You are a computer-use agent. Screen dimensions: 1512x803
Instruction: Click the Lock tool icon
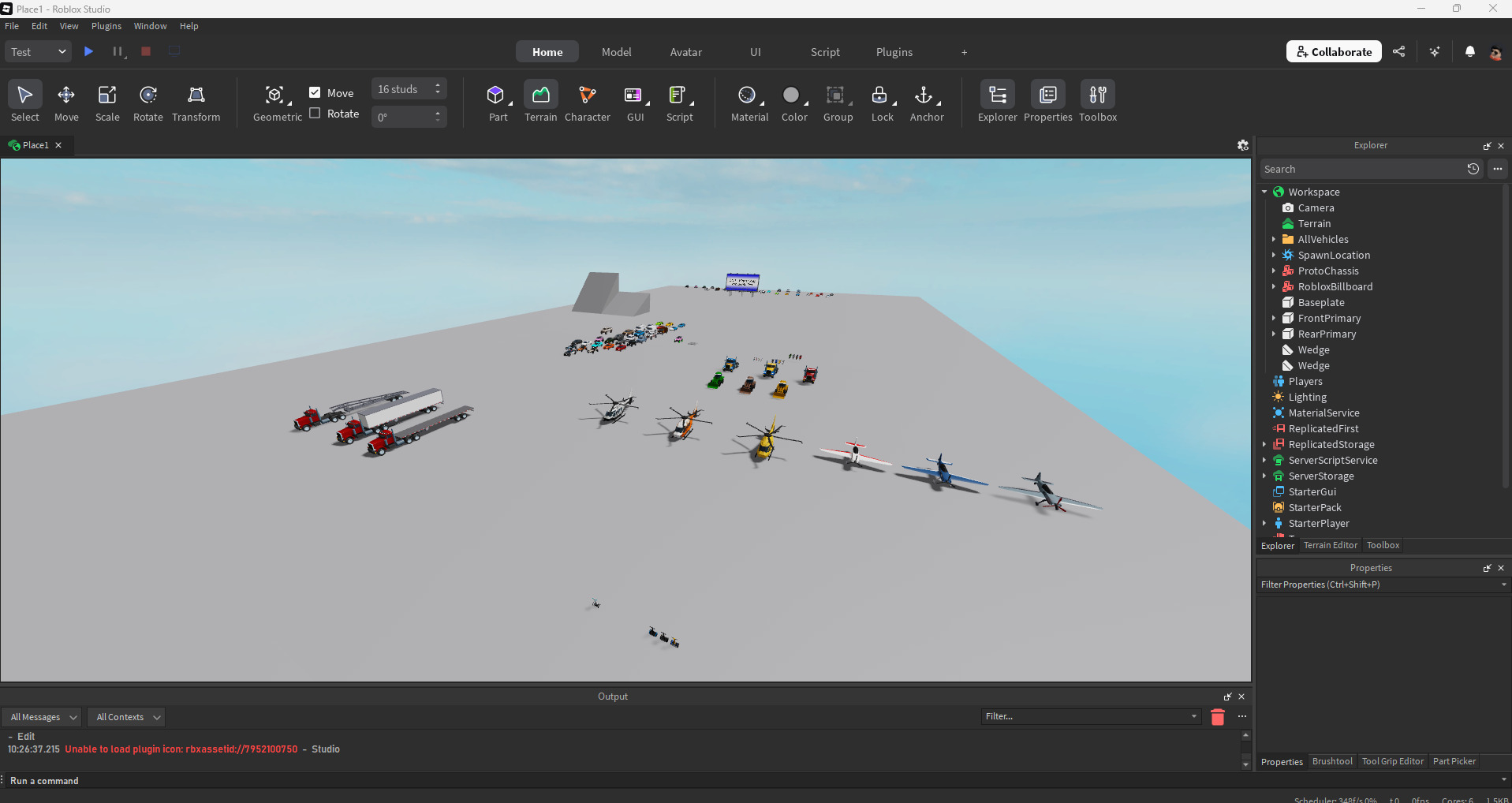(882, 101)
